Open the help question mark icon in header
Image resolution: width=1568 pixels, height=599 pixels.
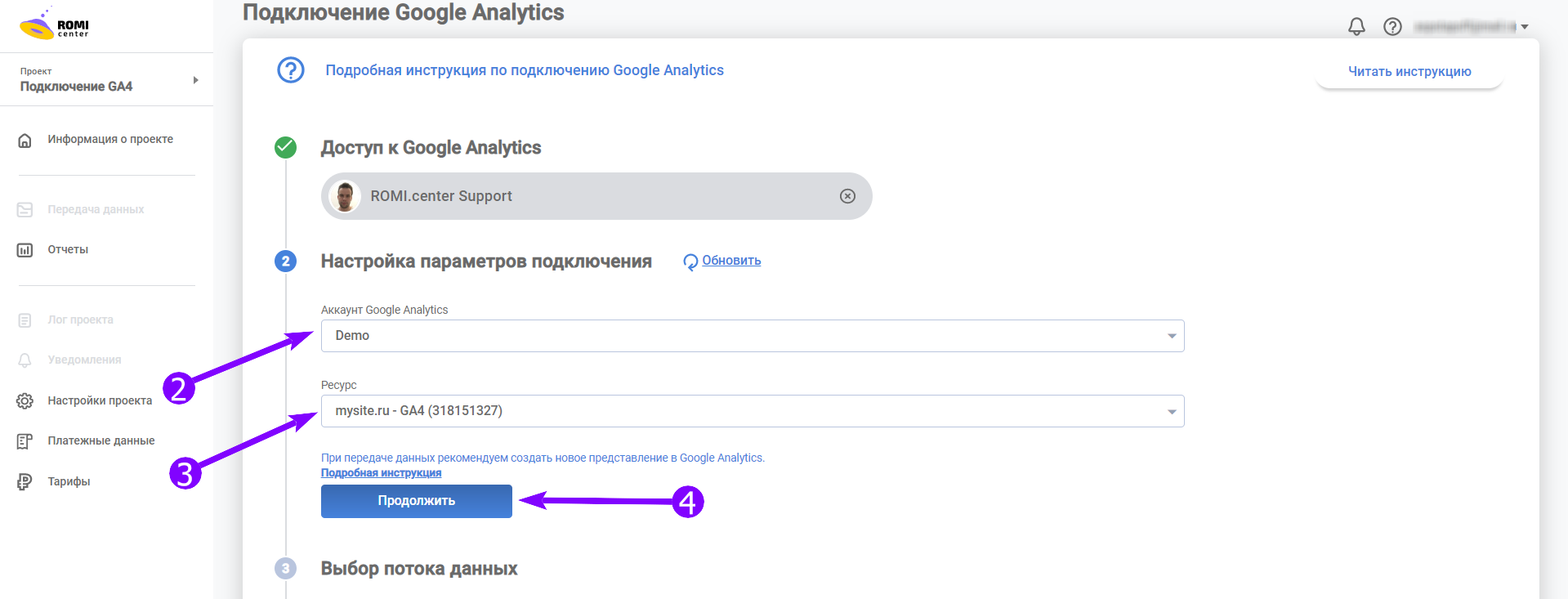pos(1392,27)
